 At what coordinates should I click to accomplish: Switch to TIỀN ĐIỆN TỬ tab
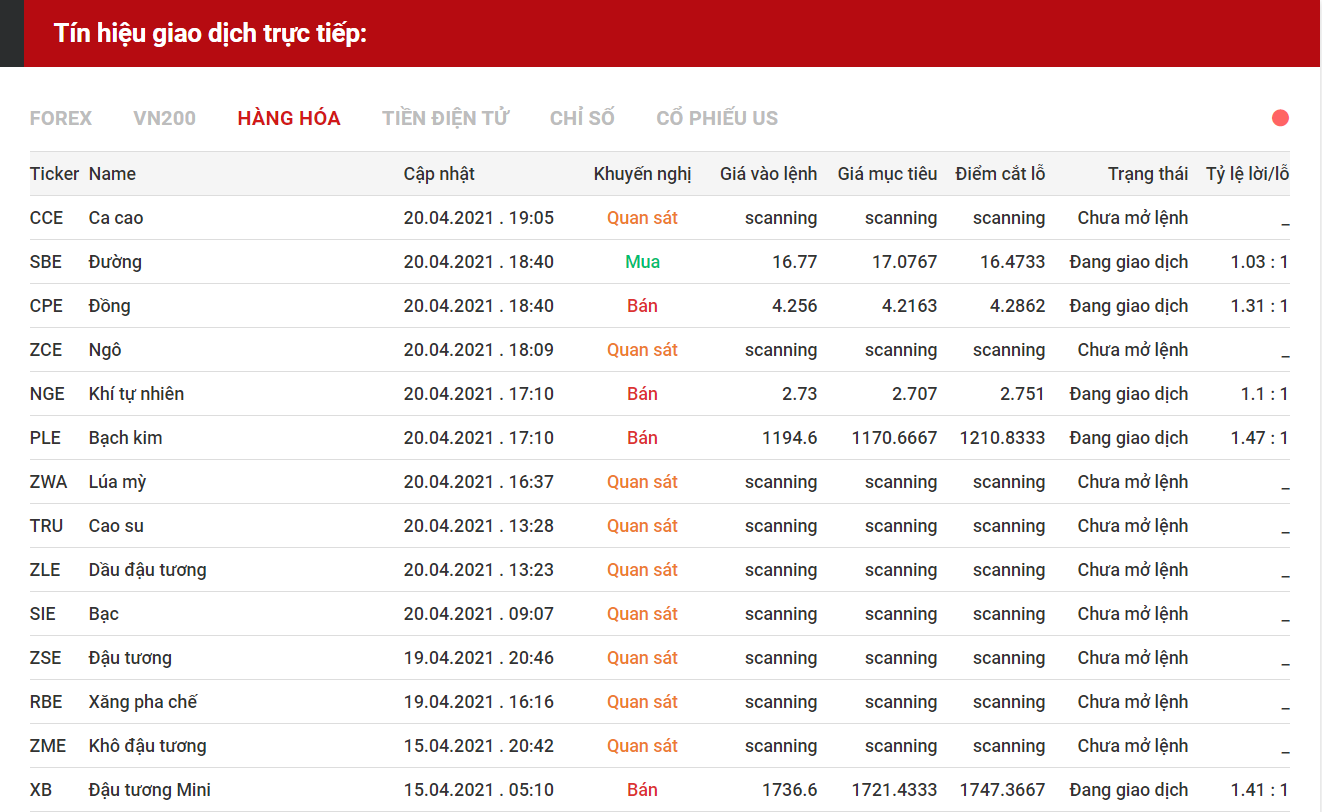[445, 118]
